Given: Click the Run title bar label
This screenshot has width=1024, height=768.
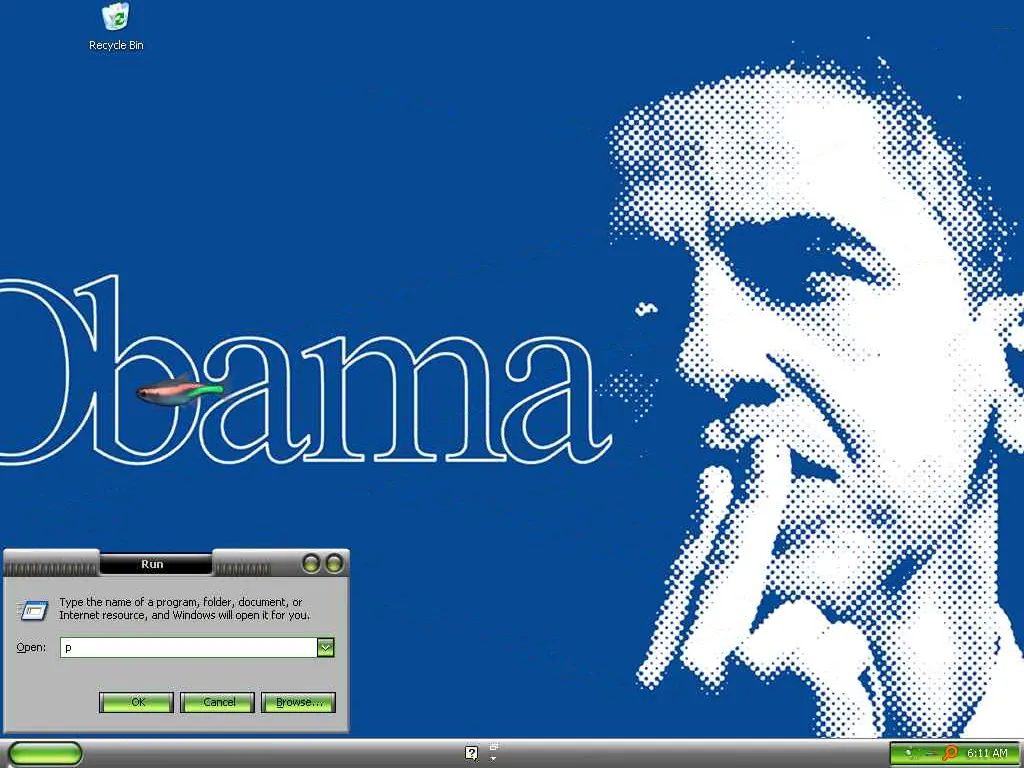Looking at the screenshot, I should pyautogui.click(x=152, y=564).
